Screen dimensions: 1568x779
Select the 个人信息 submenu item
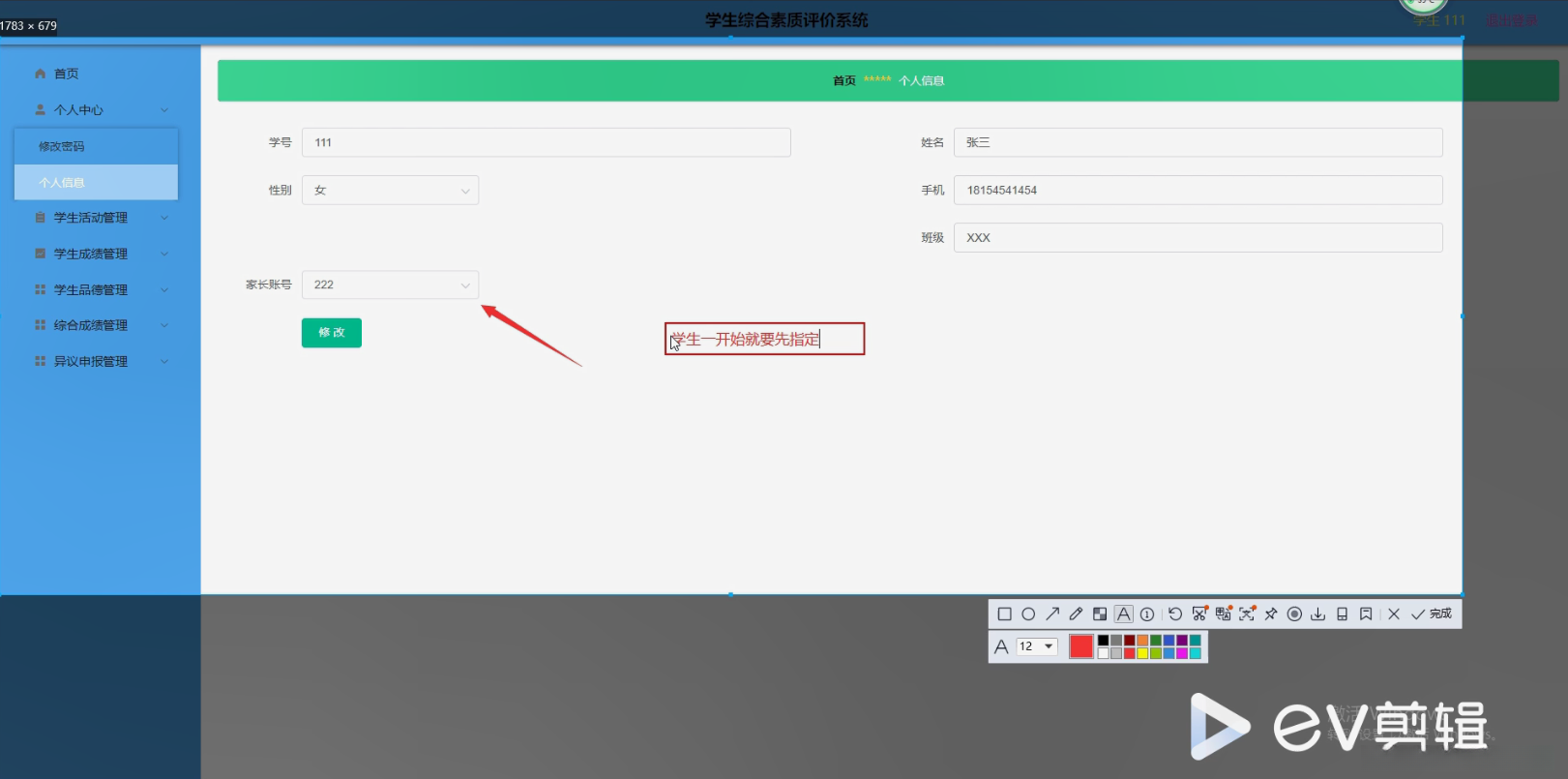coord(97,182)
